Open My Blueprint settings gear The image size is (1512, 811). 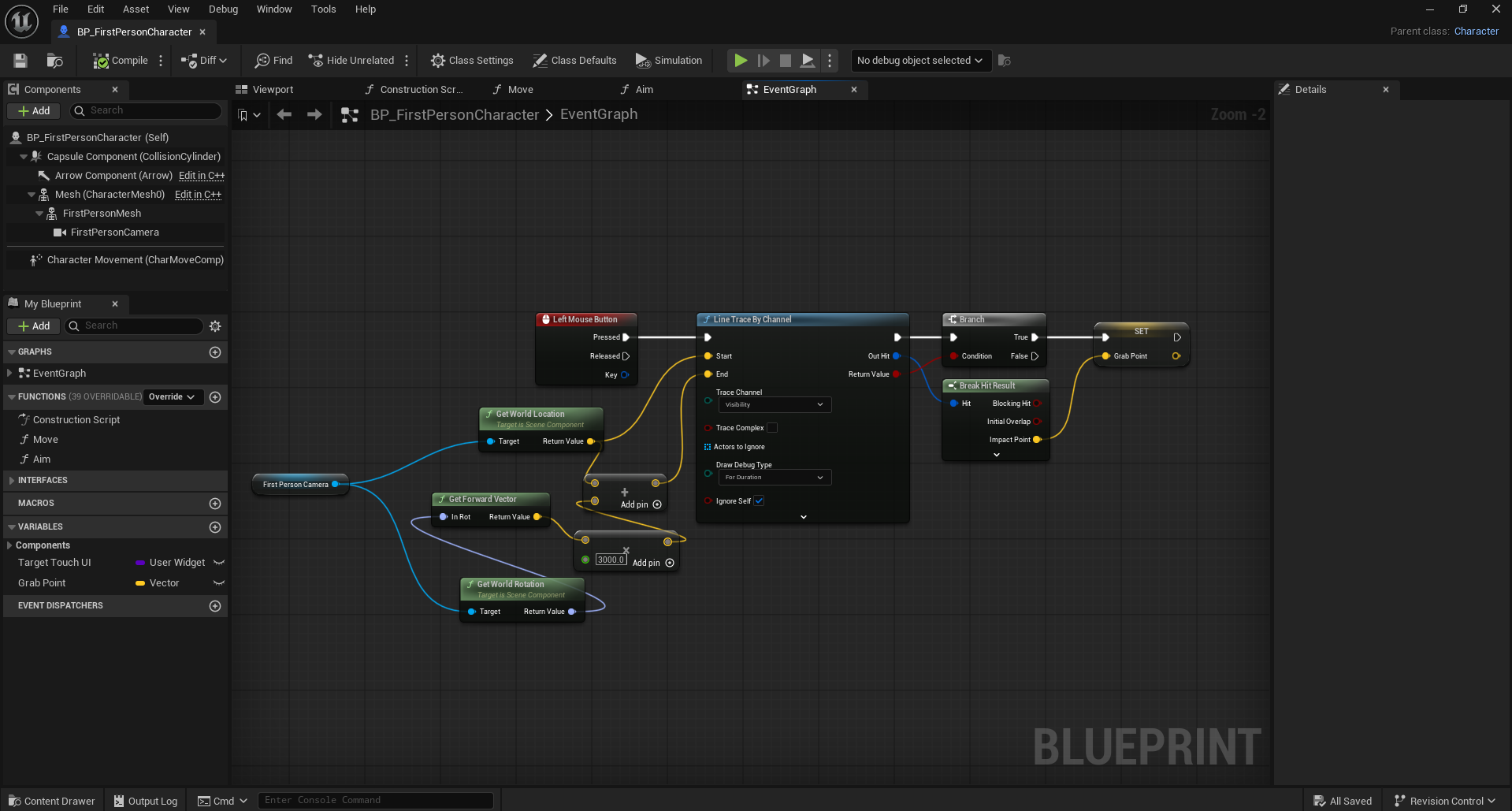215,326
